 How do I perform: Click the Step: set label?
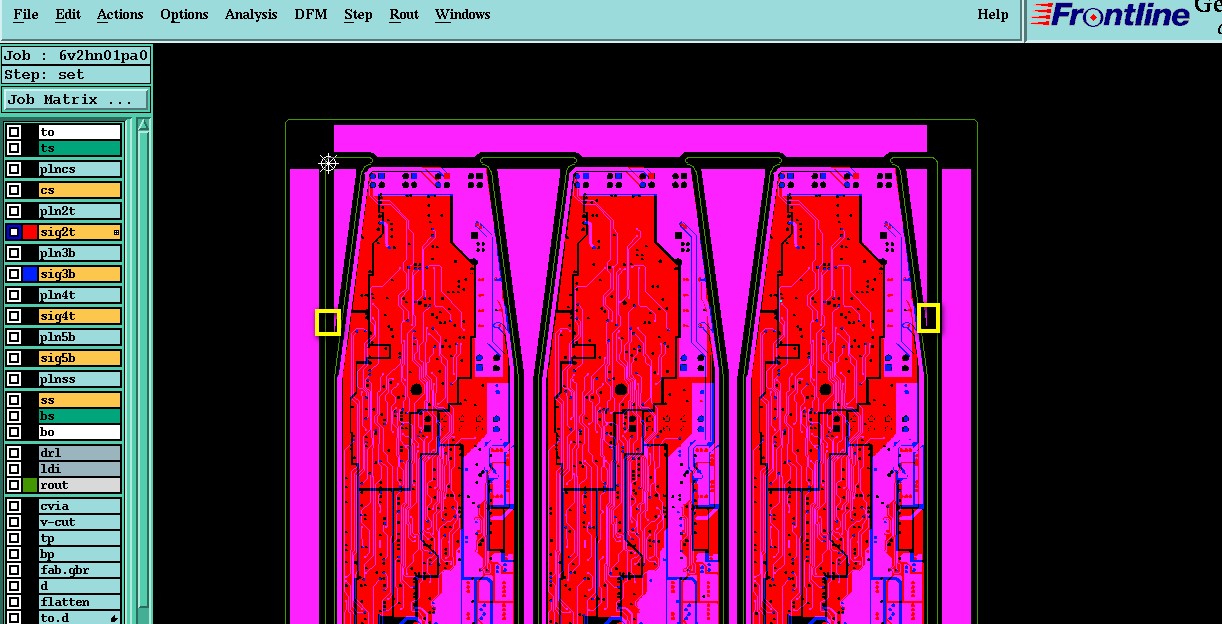click(x=76, y=75)
